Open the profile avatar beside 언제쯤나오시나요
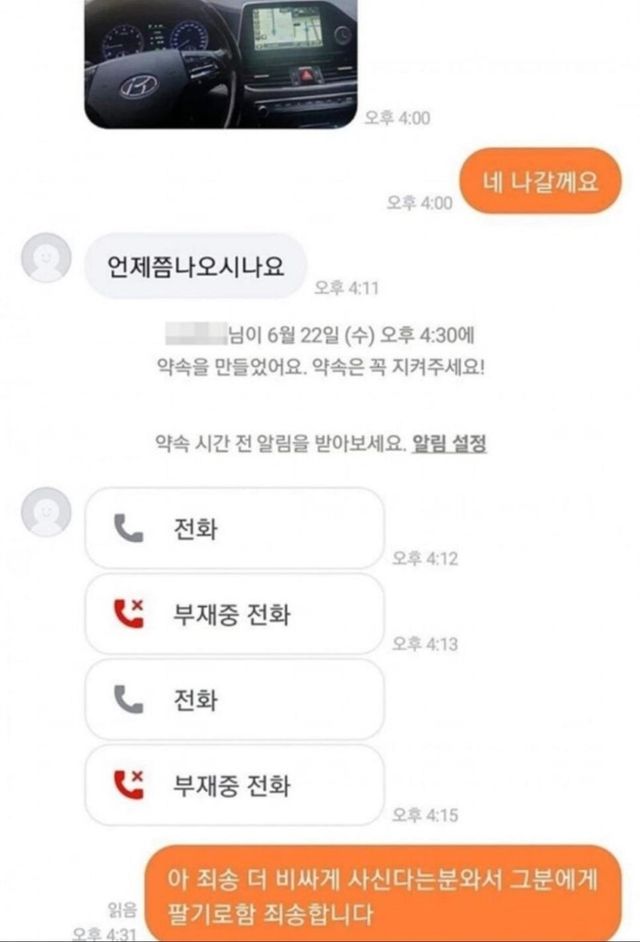Screen dimensions: 640x942 [46, 258]
